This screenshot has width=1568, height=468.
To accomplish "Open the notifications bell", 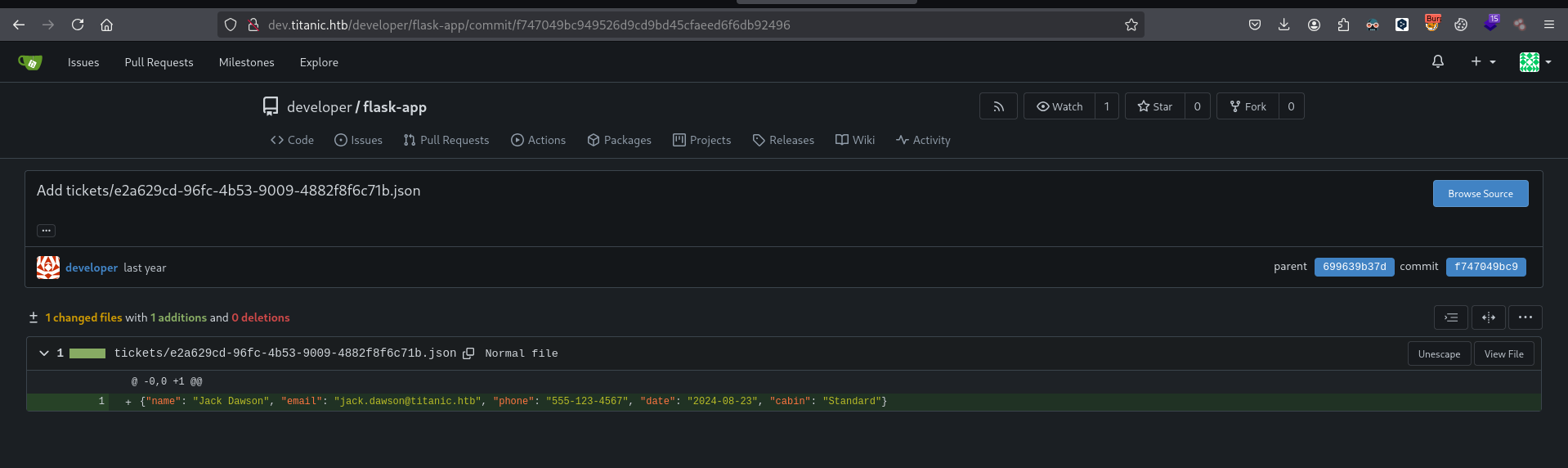I will coord(1437,61).
